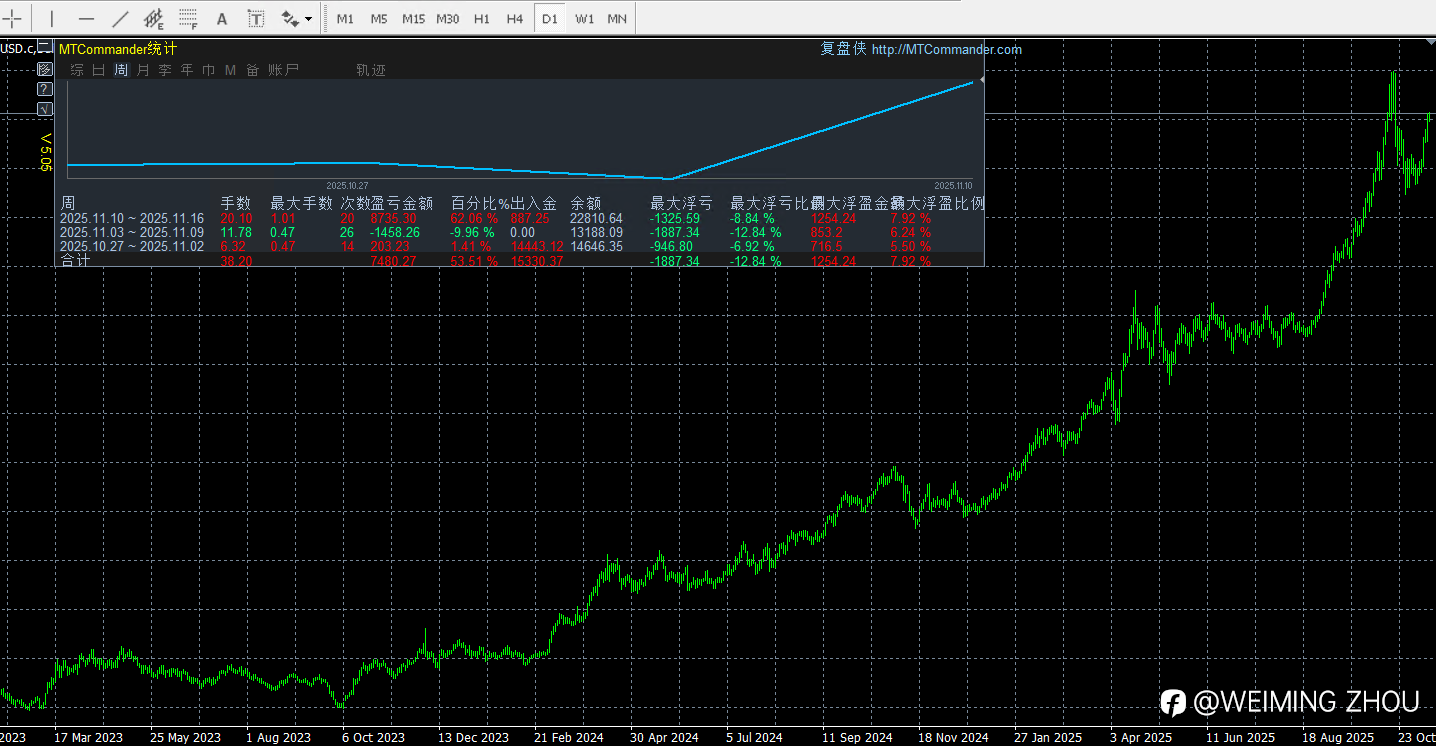The width and height of the screenshot is (1436, 746).
Task: Click the 合计 totals row label
Action: point(75,261)
